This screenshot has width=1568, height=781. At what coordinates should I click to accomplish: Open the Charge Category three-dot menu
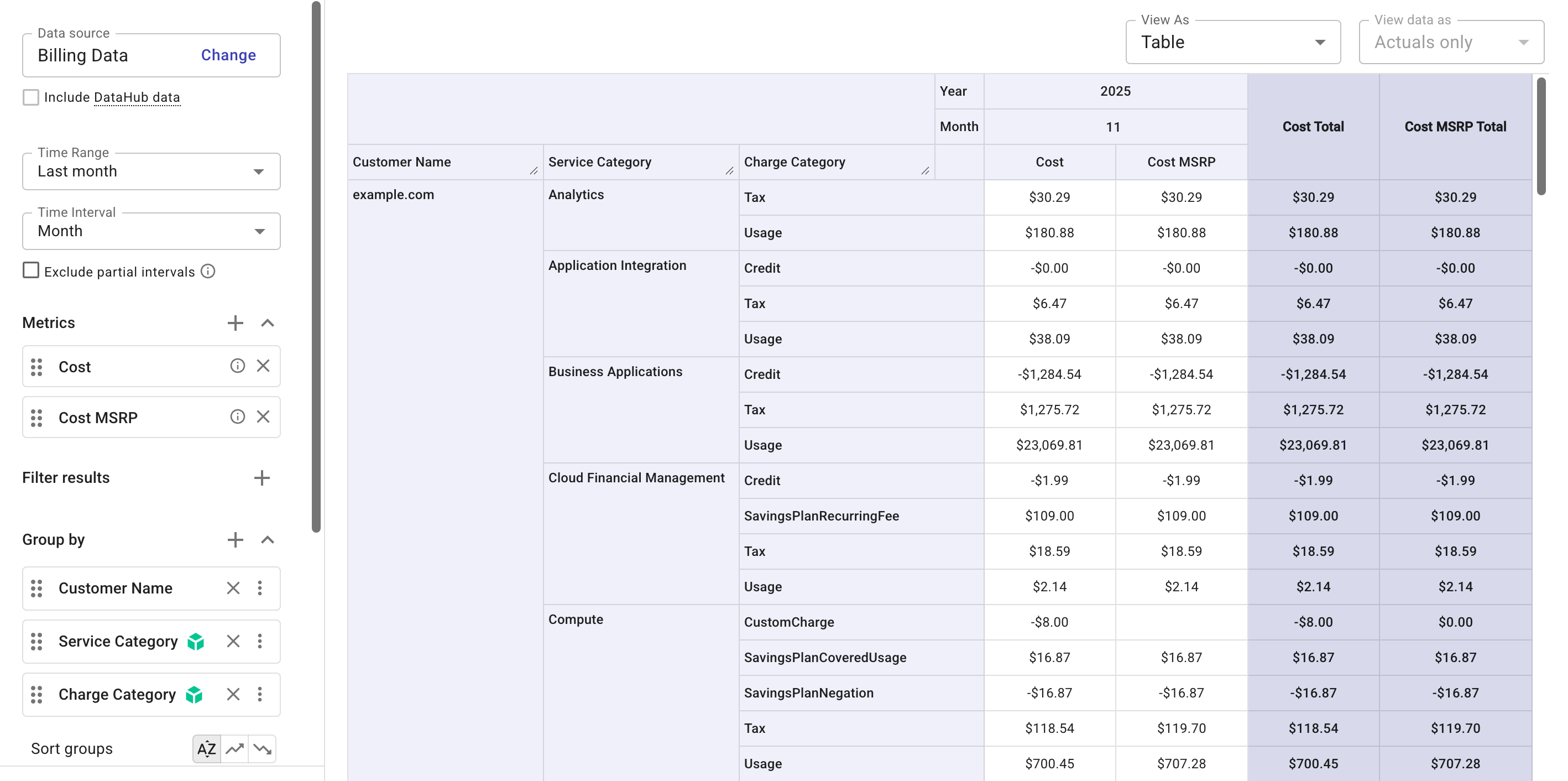pos(260,694)
